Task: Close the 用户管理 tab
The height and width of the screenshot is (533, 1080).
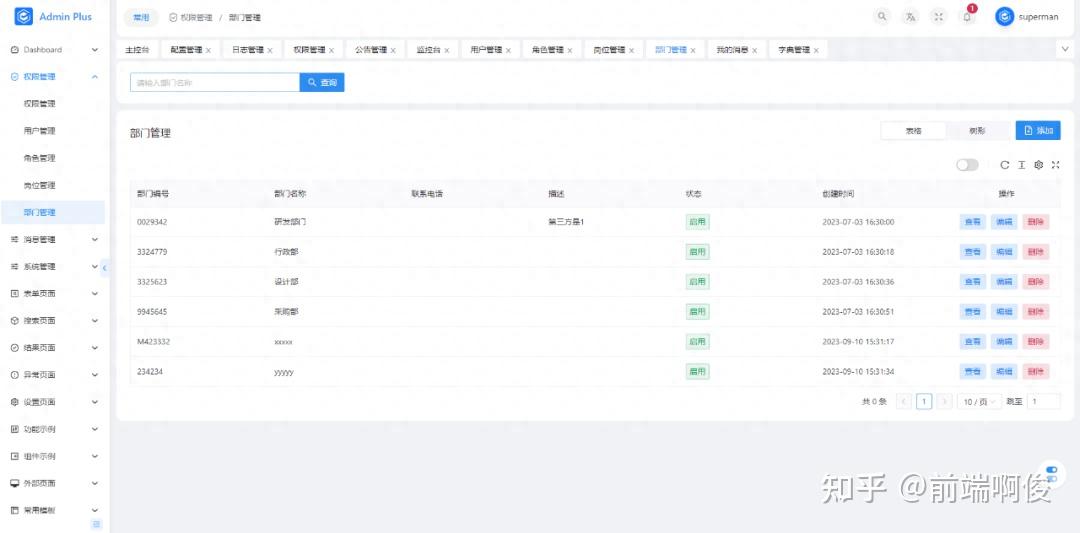Action: coord(508,50)
